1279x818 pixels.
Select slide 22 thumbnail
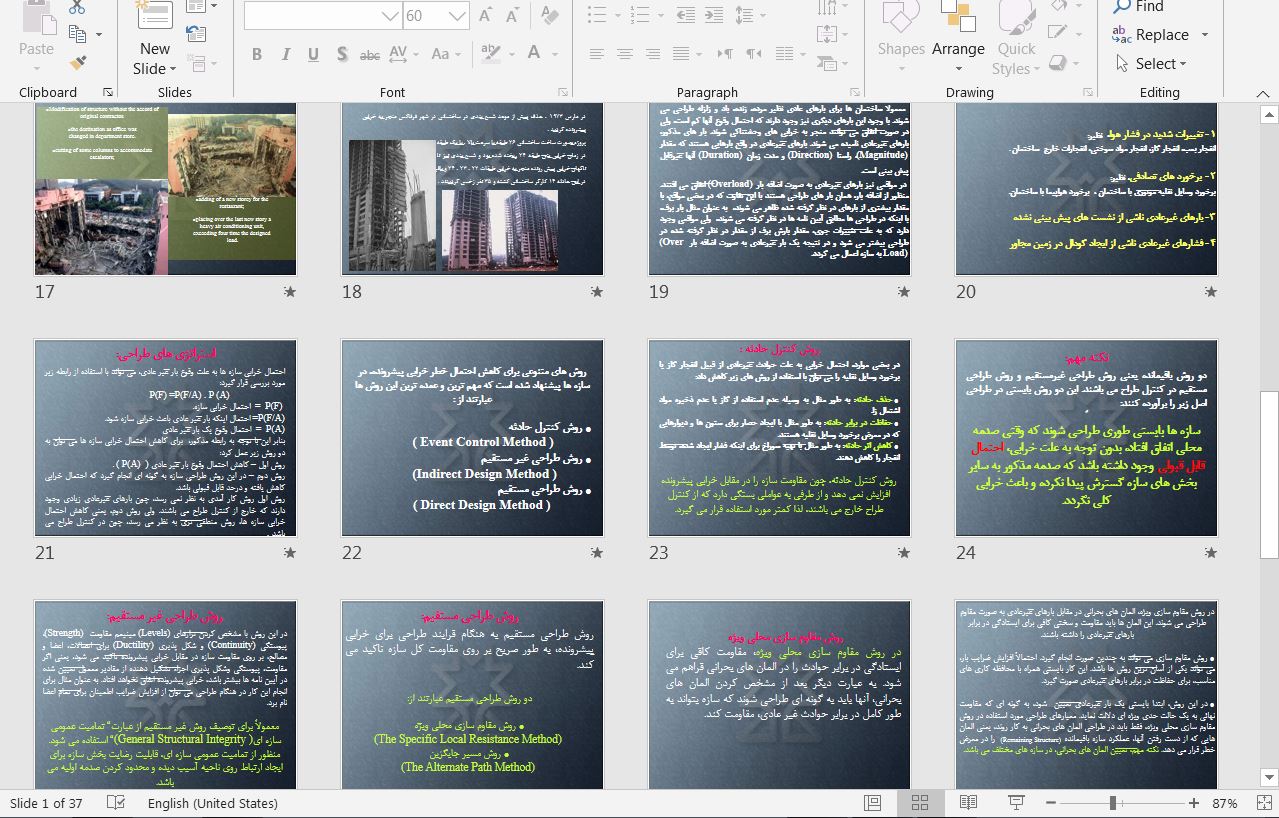coord(472,438)
